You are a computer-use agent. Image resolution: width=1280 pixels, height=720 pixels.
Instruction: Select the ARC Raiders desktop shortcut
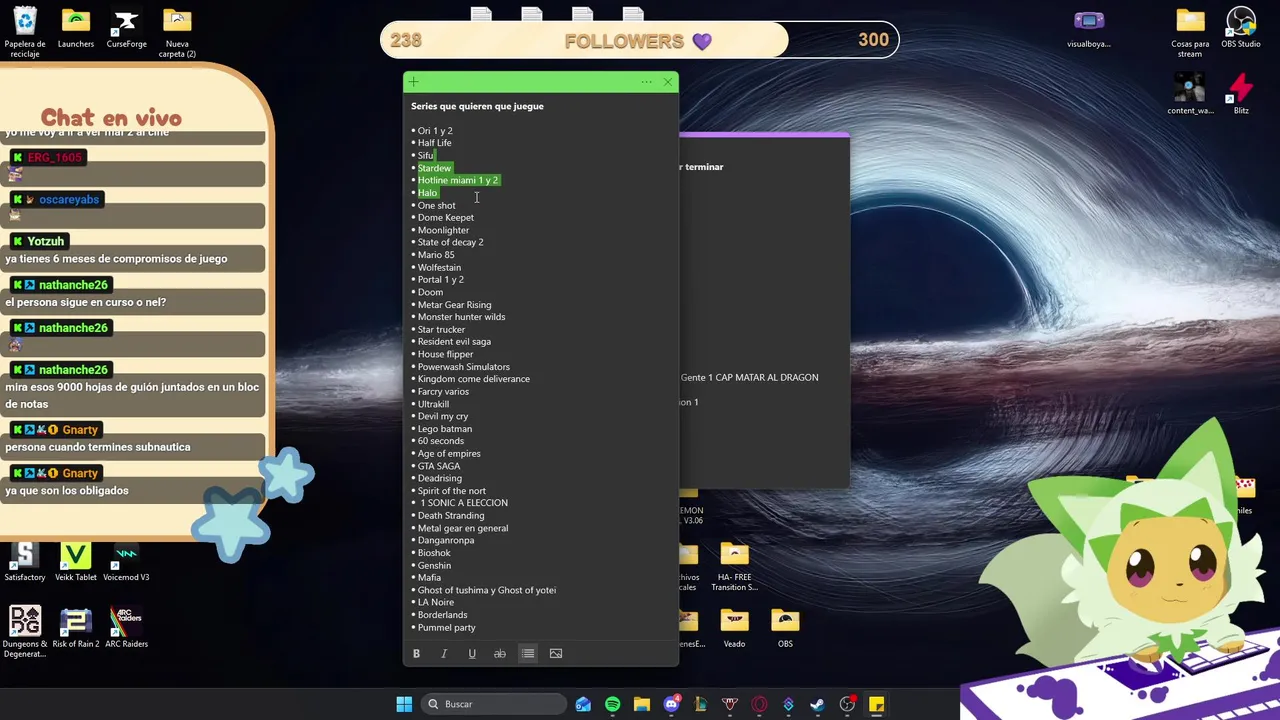point(126,628)
